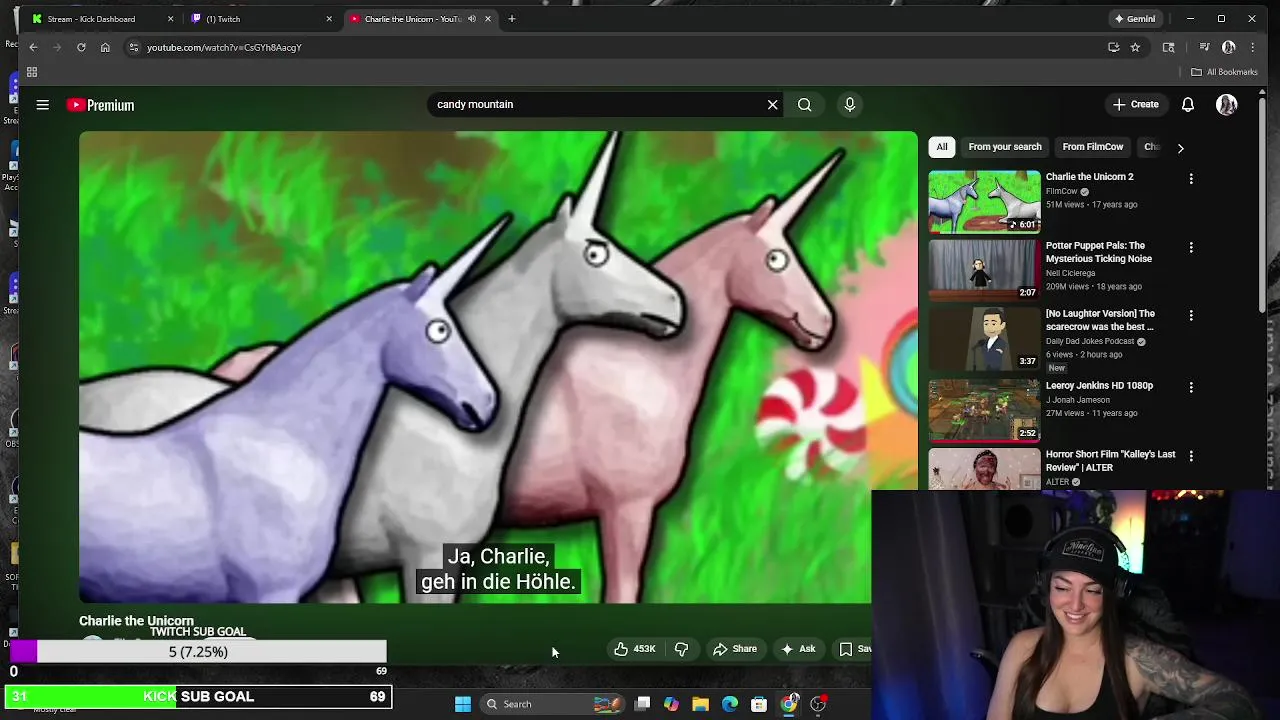1280x720 pixels.
Task: Open the All Bookmarks folder
Action: [x=1224, y=72]
